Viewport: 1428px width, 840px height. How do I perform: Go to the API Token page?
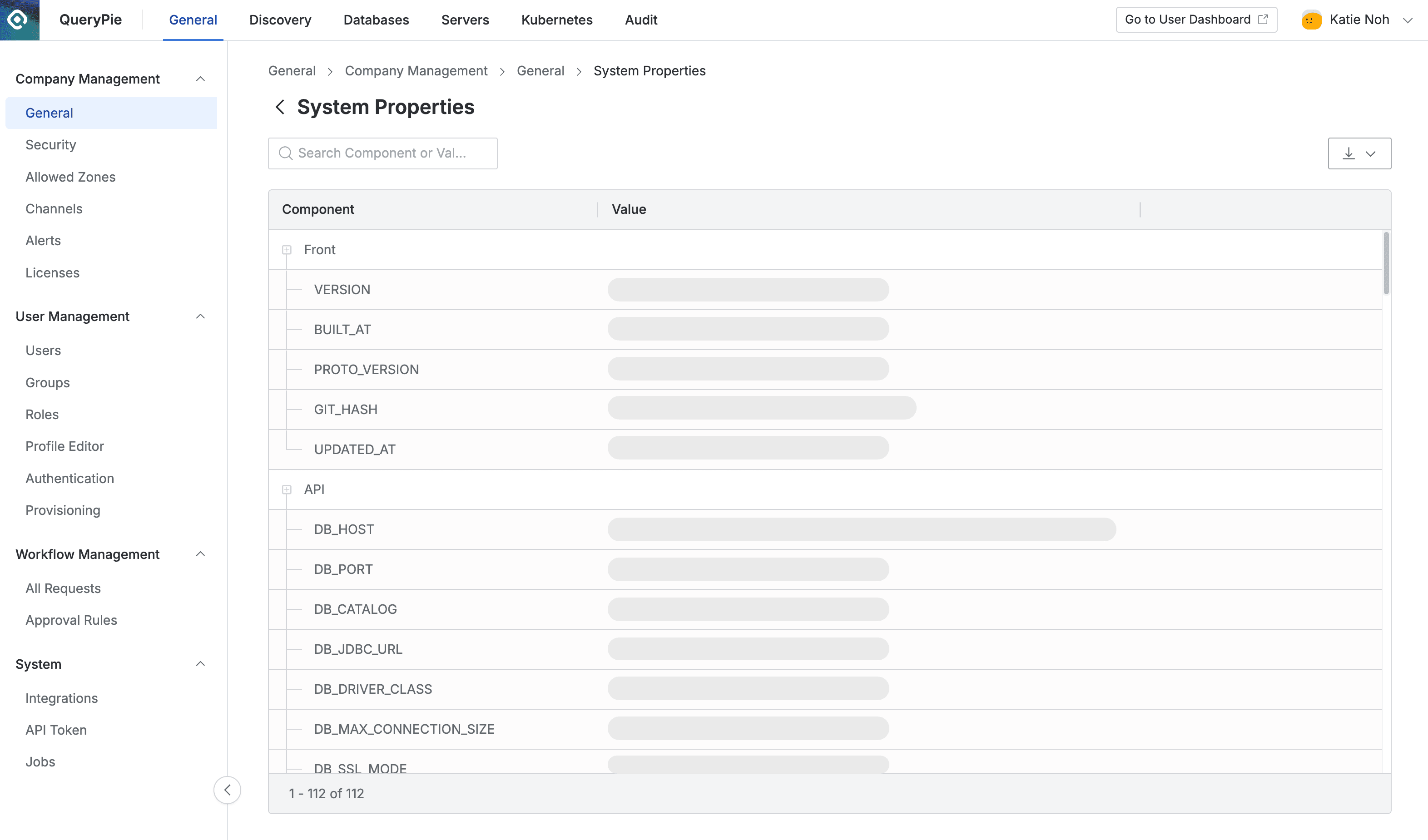[55, 730]
